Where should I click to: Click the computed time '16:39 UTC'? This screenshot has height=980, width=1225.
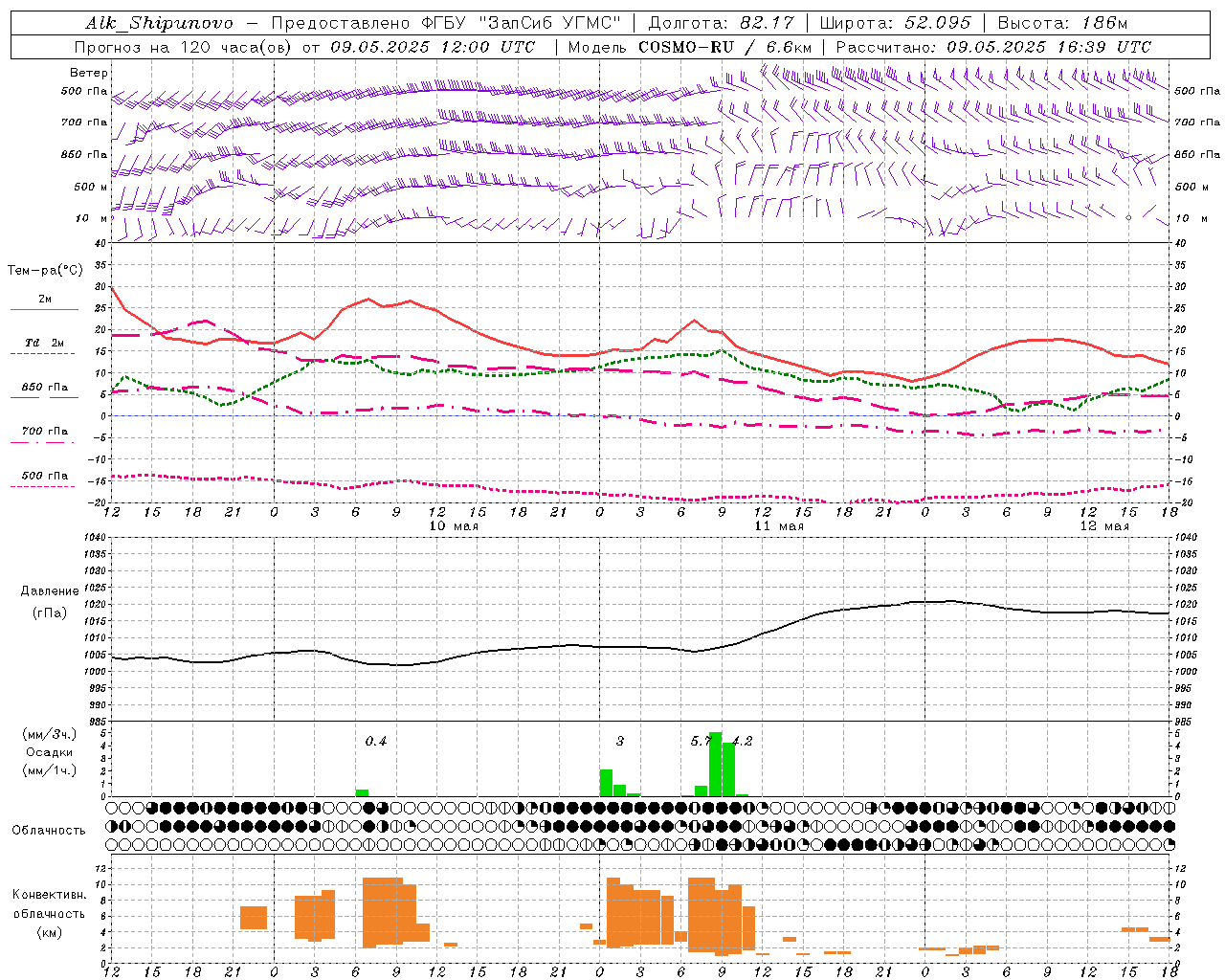pyautogui.click(x=1102, y=47)
